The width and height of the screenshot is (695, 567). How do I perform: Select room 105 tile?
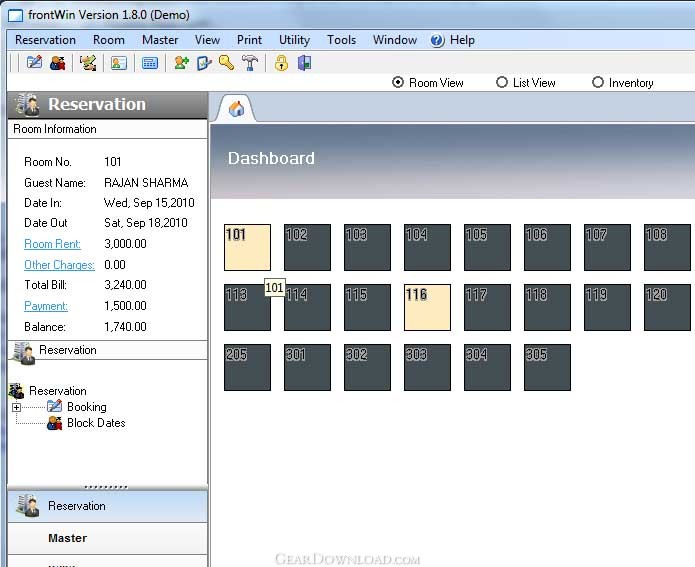[x=487, y=247]
